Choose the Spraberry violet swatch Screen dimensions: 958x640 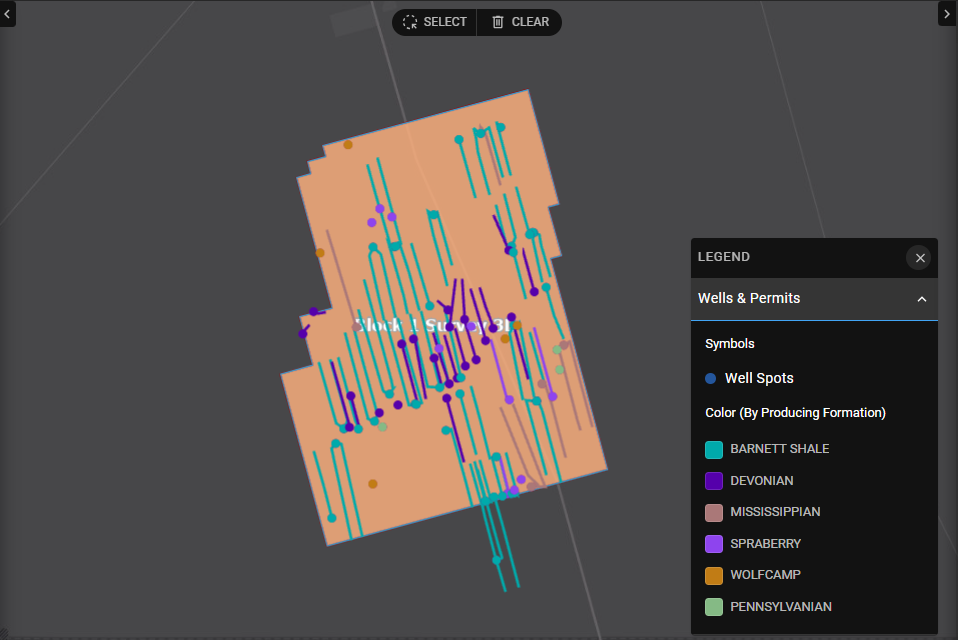(714, 544)
